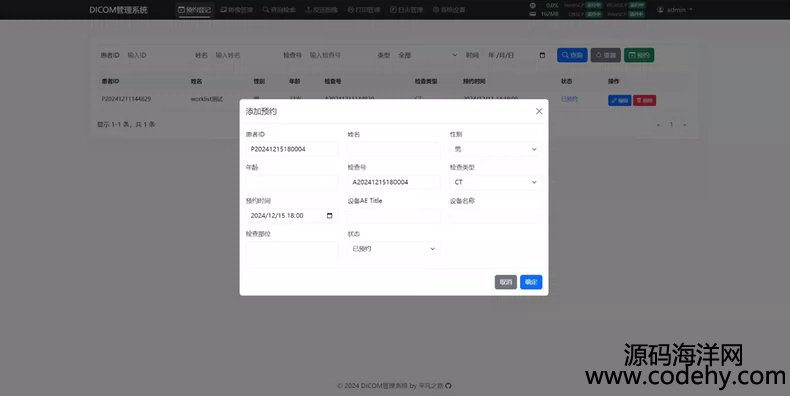Open the 影像管理 navigation tab
The width and height of the screenshot is (790, 396).
[237, 10]
